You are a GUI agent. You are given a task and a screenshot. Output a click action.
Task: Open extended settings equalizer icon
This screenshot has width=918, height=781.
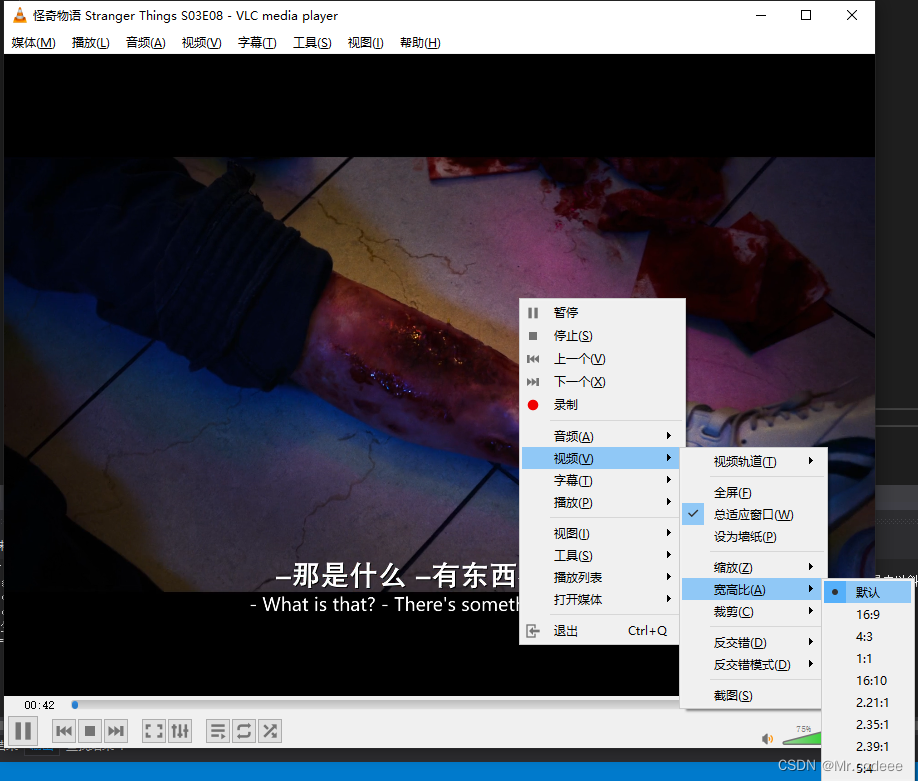180,731
